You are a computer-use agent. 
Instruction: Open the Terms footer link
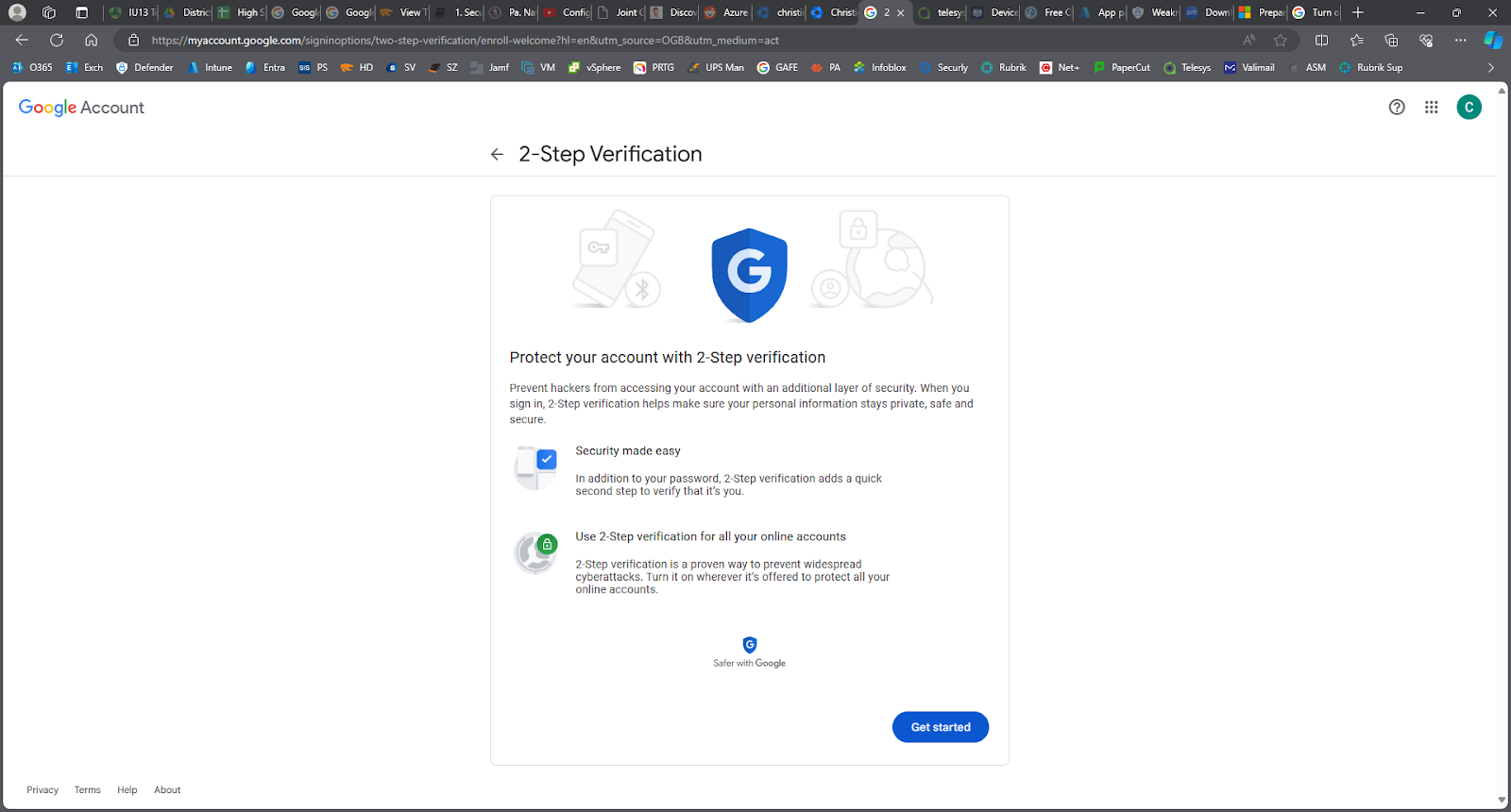pos(88,790)
